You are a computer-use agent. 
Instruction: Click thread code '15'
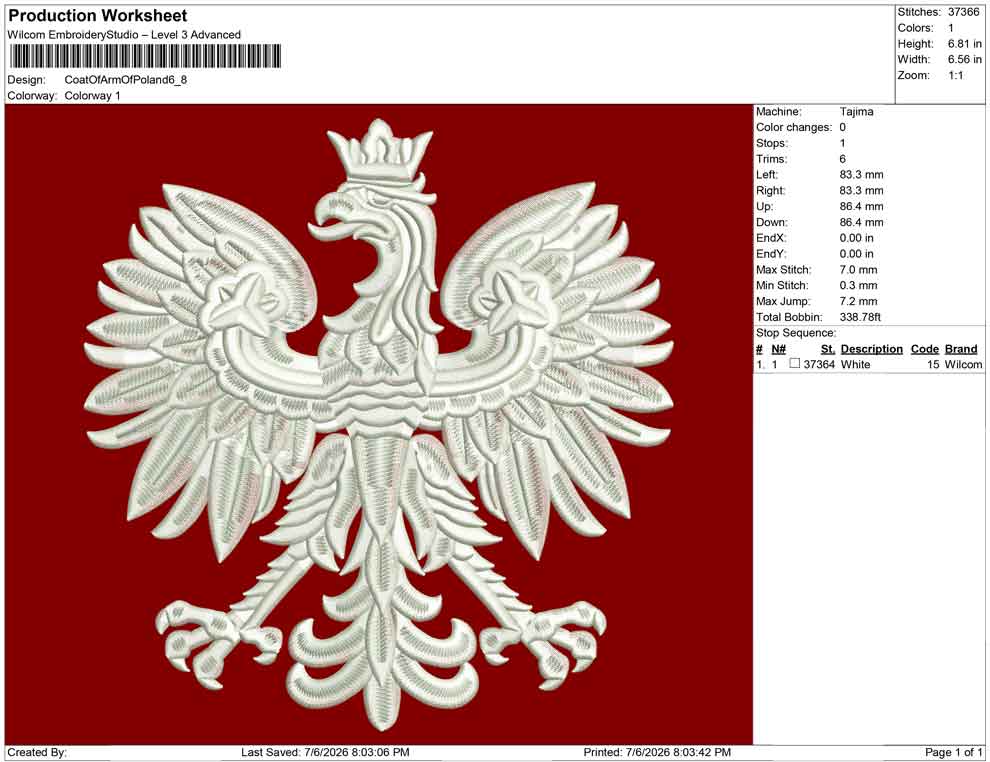tap(933, 364)
